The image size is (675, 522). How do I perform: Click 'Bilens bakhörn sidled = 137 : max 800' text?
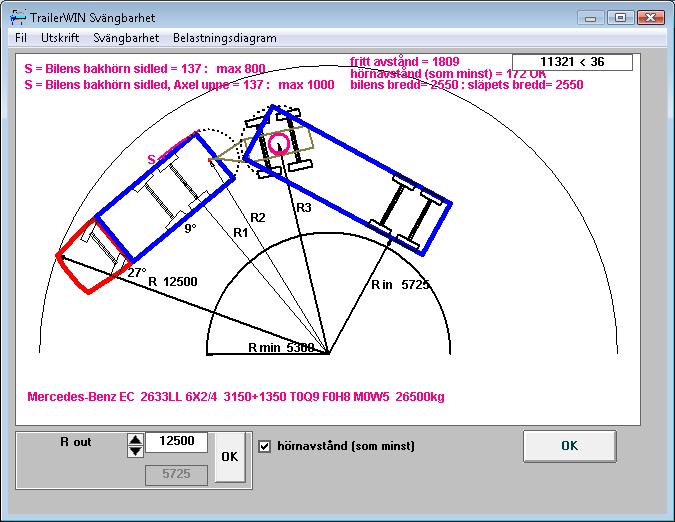point(145,69)
